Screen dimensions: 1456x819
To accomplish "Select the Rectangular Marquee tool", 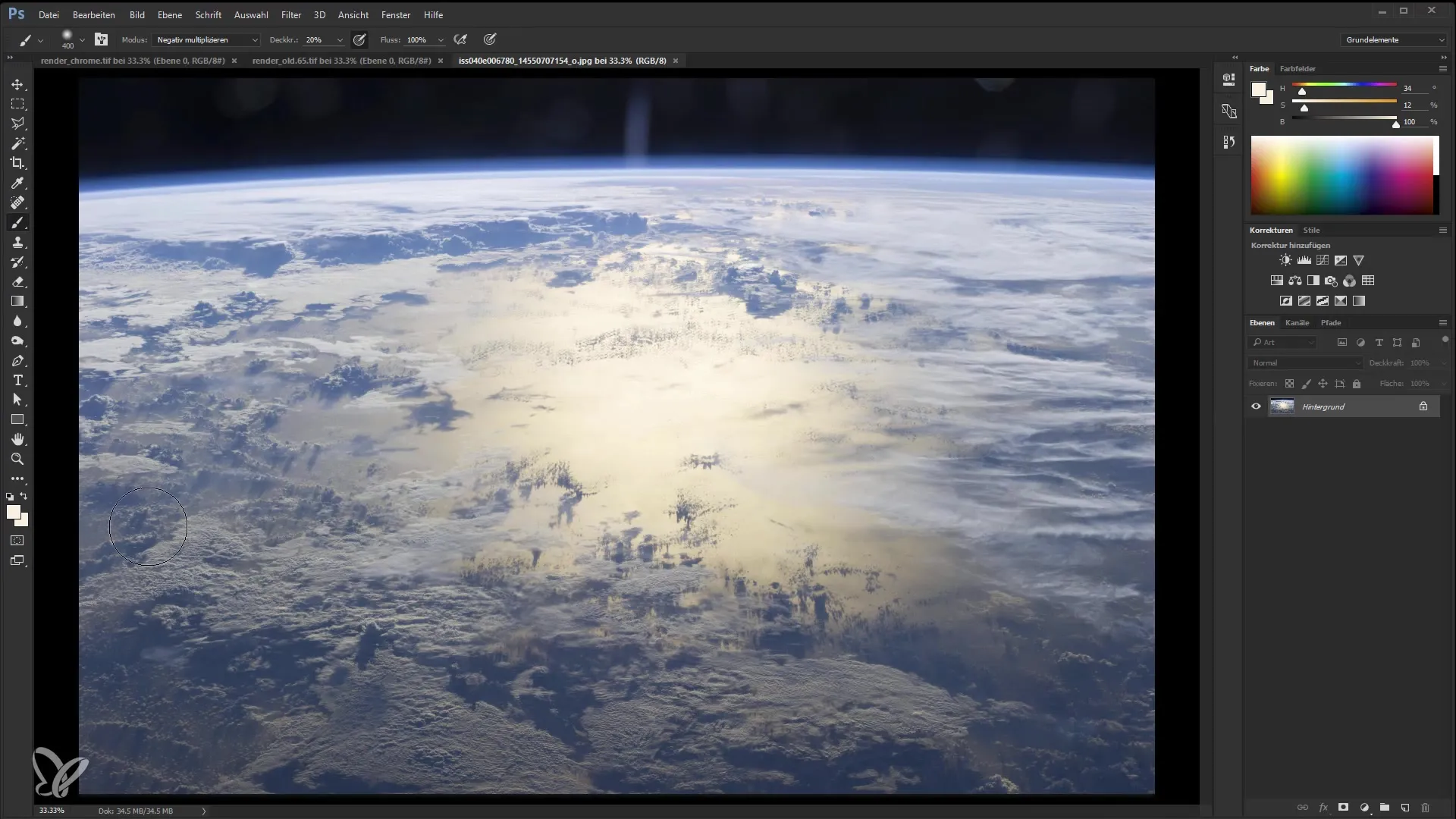I will point(17,104).
